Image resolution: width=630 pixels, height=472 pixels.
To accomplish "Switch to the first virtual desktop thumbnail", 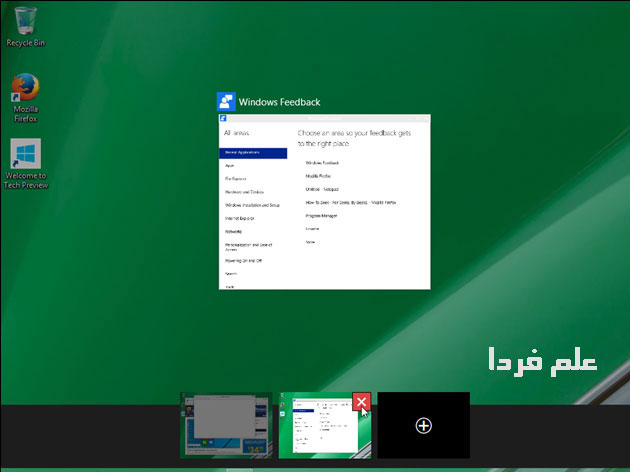I will 225,425.
